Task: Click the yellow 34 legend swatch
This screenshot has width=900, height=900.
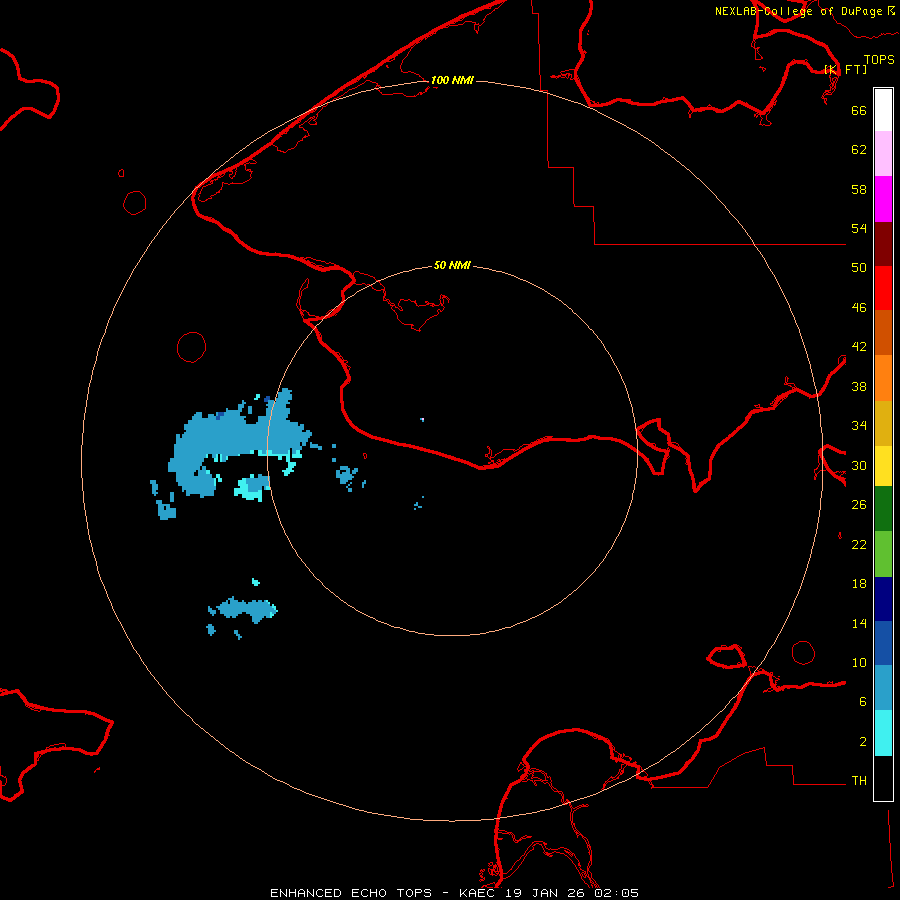Action: point(883,466)
